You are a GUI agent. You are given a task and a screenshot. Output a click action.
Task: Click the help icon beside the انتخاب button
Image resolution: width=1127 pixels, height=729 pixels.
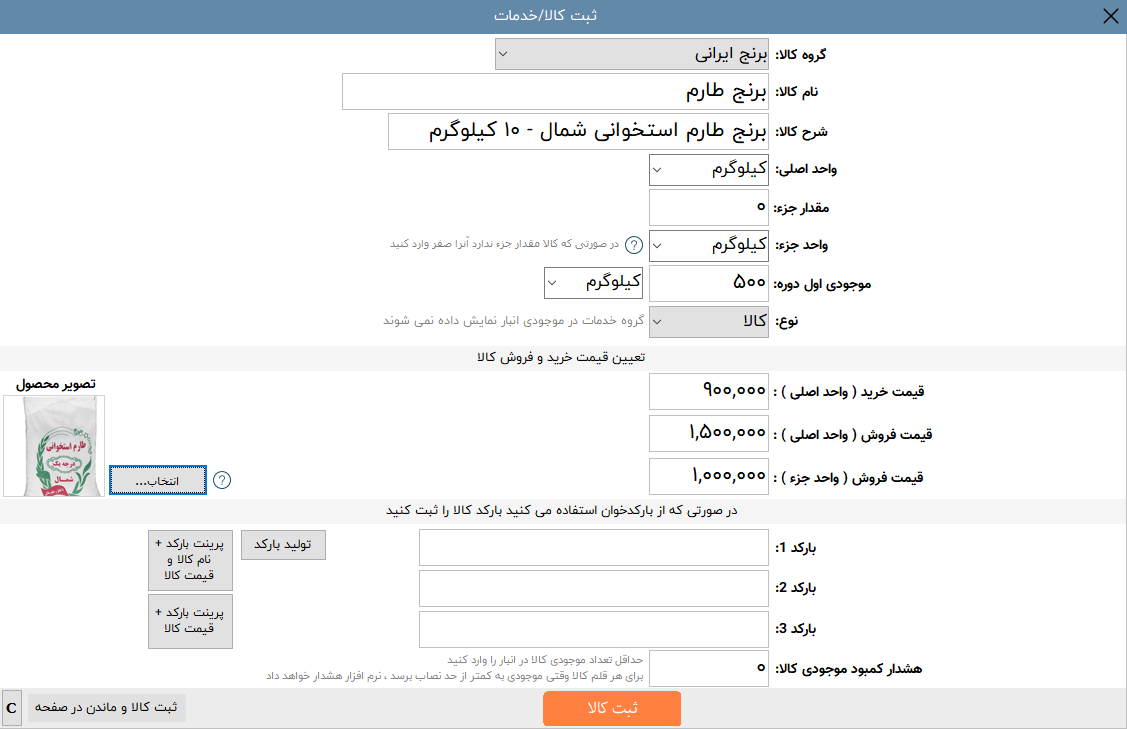222,480
